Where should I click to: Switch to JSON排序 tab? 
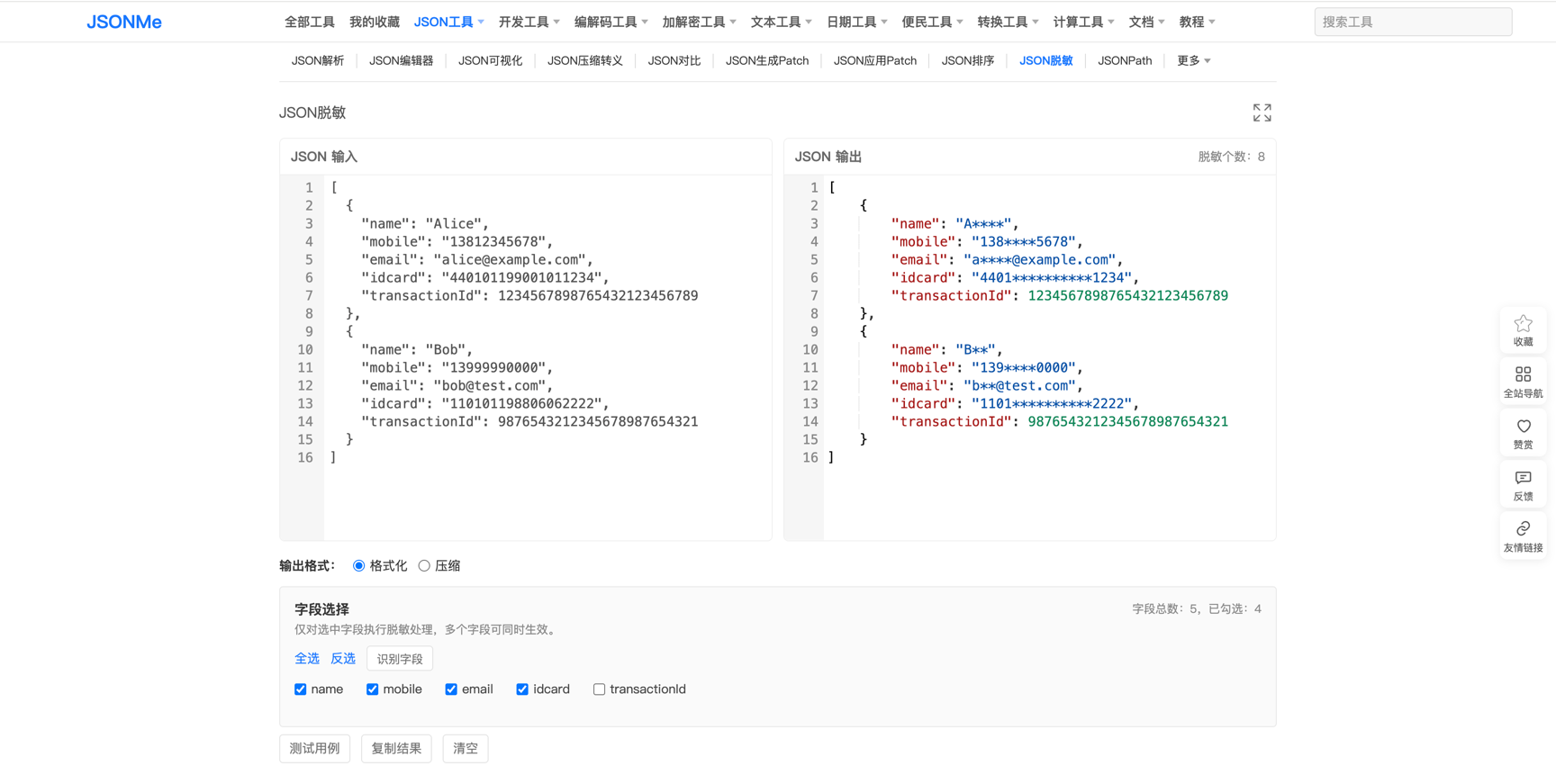pyautogui.click(x=968, y=61)
